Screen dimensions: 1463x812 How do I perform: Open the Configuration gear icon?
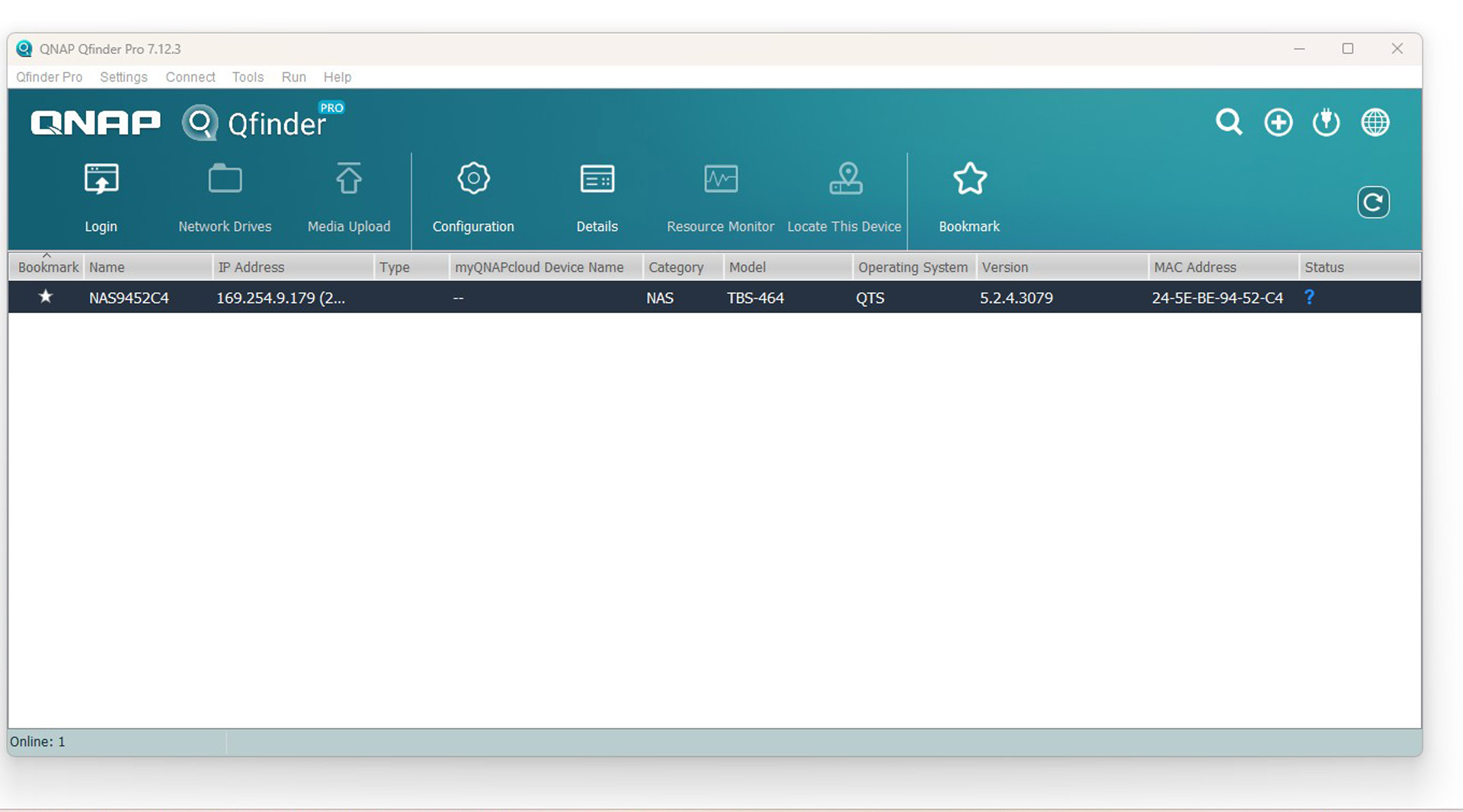[x=473, y=180]
